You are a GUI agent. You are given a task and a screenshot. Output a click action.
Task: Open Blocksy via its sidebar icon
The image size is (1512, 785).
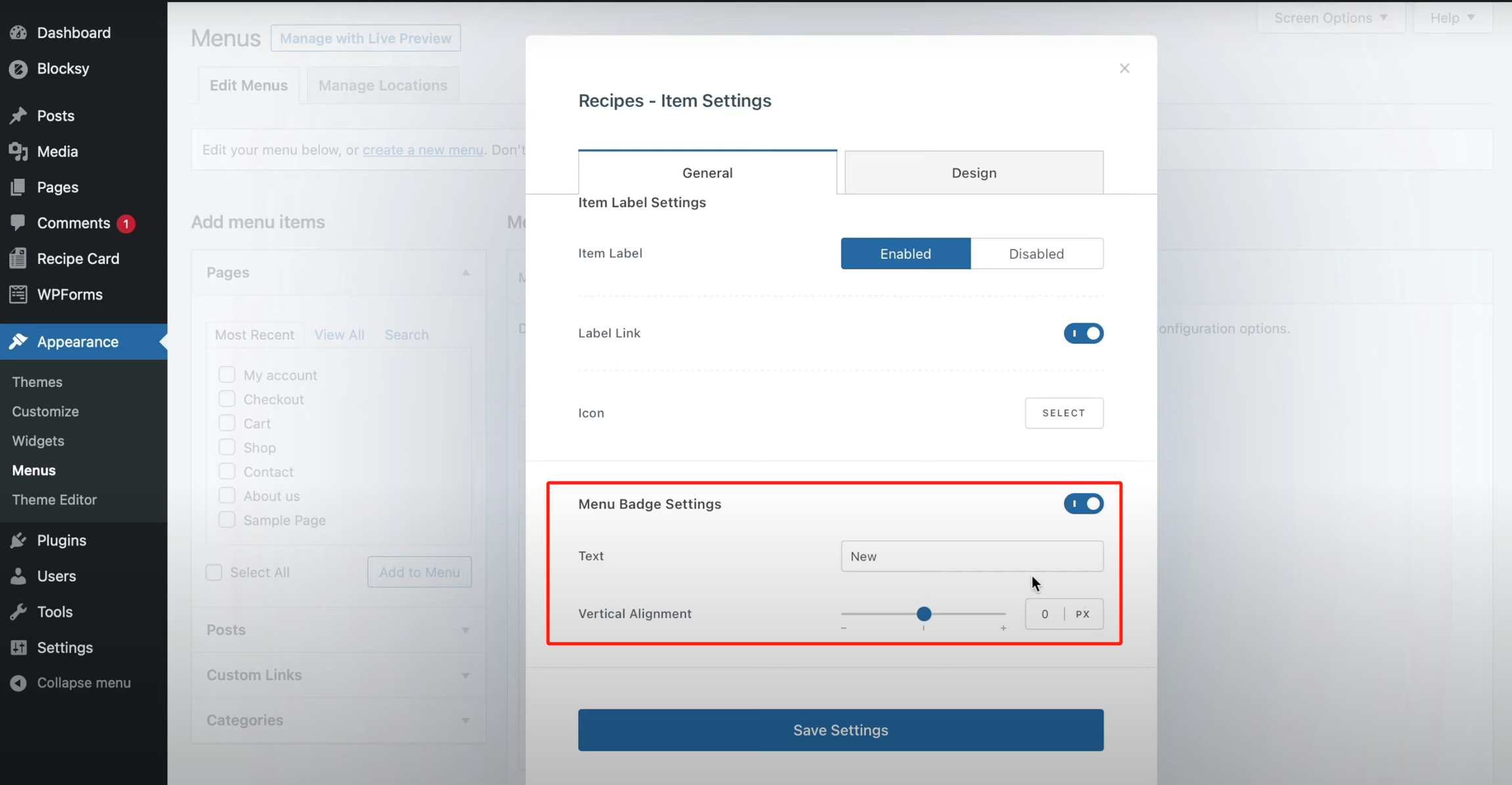(18, 69)
